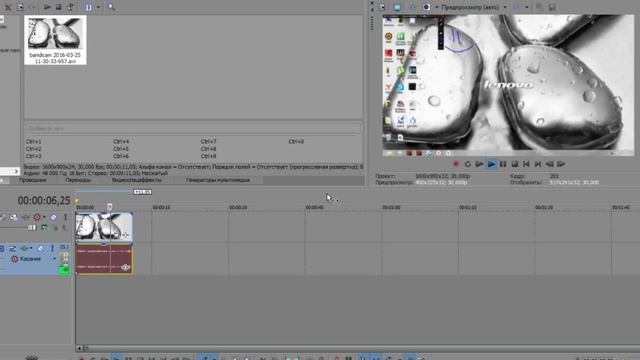The width and height of the screenshot is (640, 360).
Task: Open Track FX on the audio track
Action: (24, 248)
